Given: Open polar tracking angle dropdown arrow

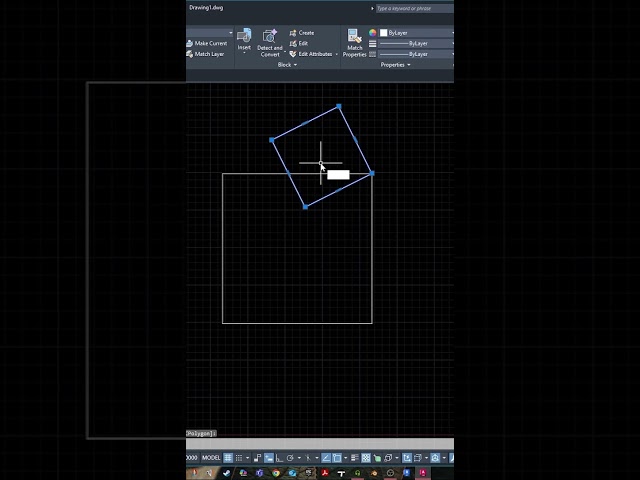Looking at the screenshot, I should pos(299,458).
